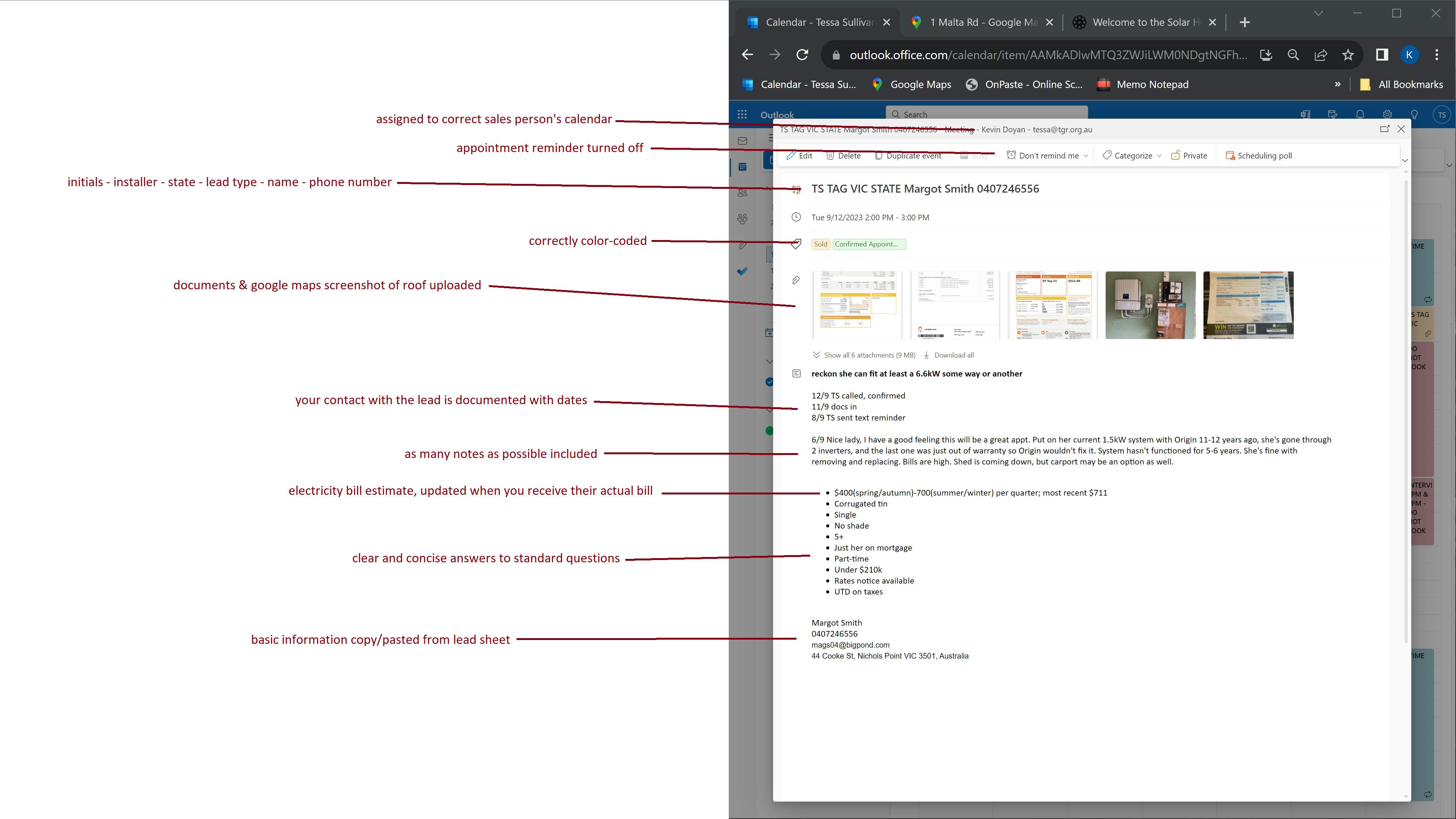Viewport: 1456px width, 819px height.
Task: Duplicate this calendar event
Action: click(x=908, y=155)
